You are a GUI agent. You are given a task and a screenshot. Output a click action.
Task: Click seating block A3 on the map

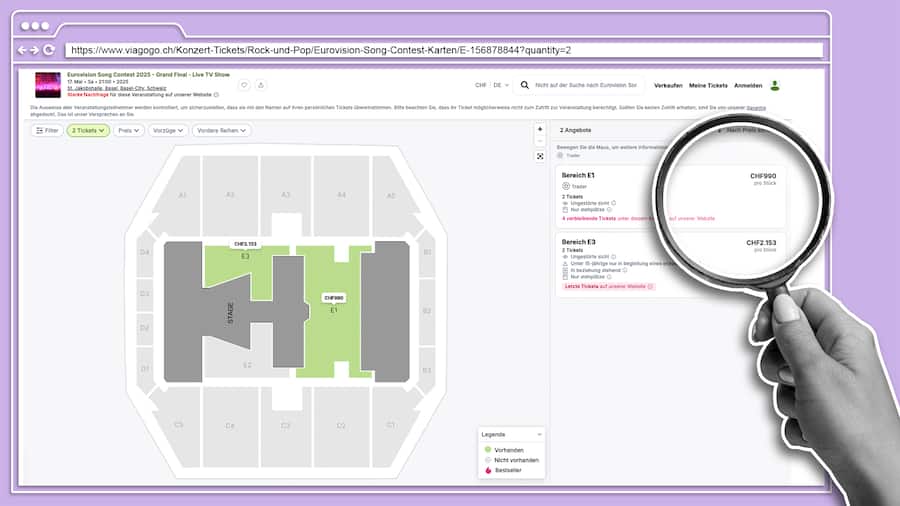pyautogui.click(x=285, y=195)
